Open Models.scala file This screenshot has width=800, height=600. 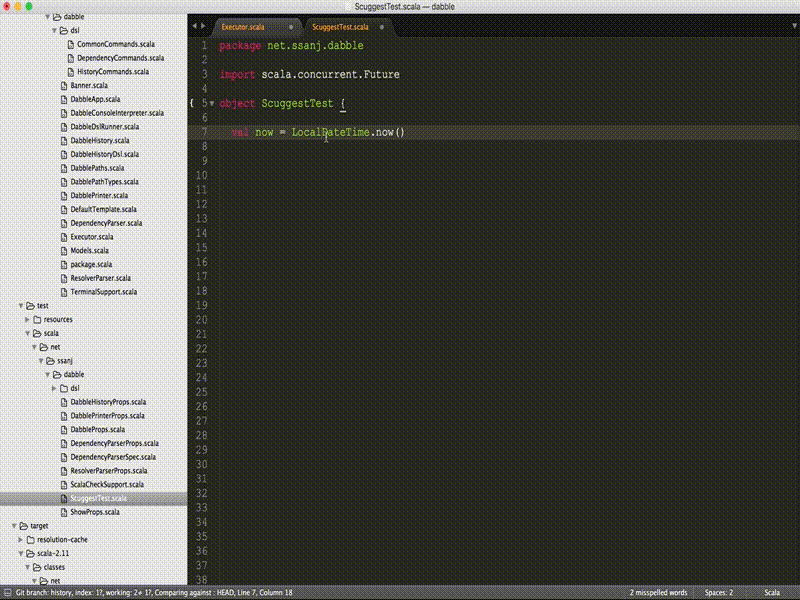[89, 251]
